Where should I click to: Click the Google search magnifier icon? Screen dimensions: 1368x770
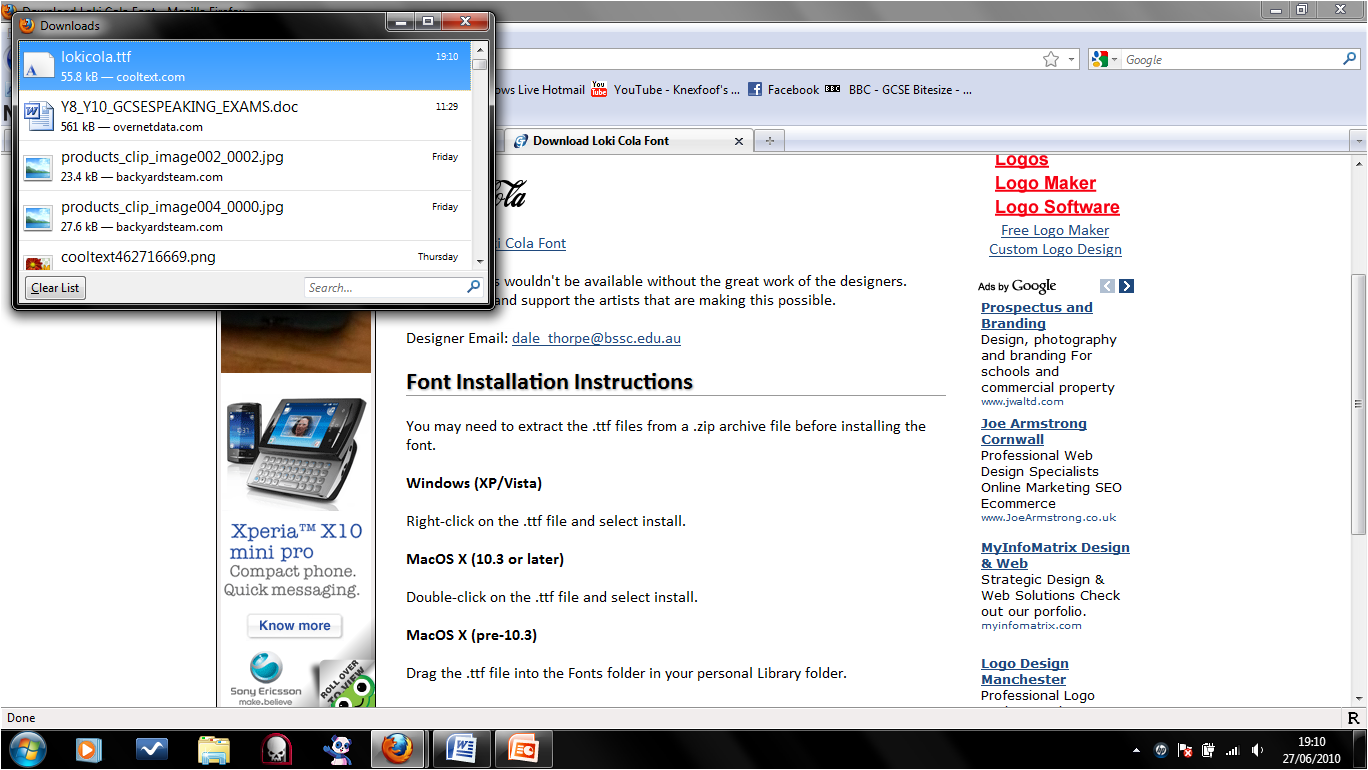[x=1349, y=59]
